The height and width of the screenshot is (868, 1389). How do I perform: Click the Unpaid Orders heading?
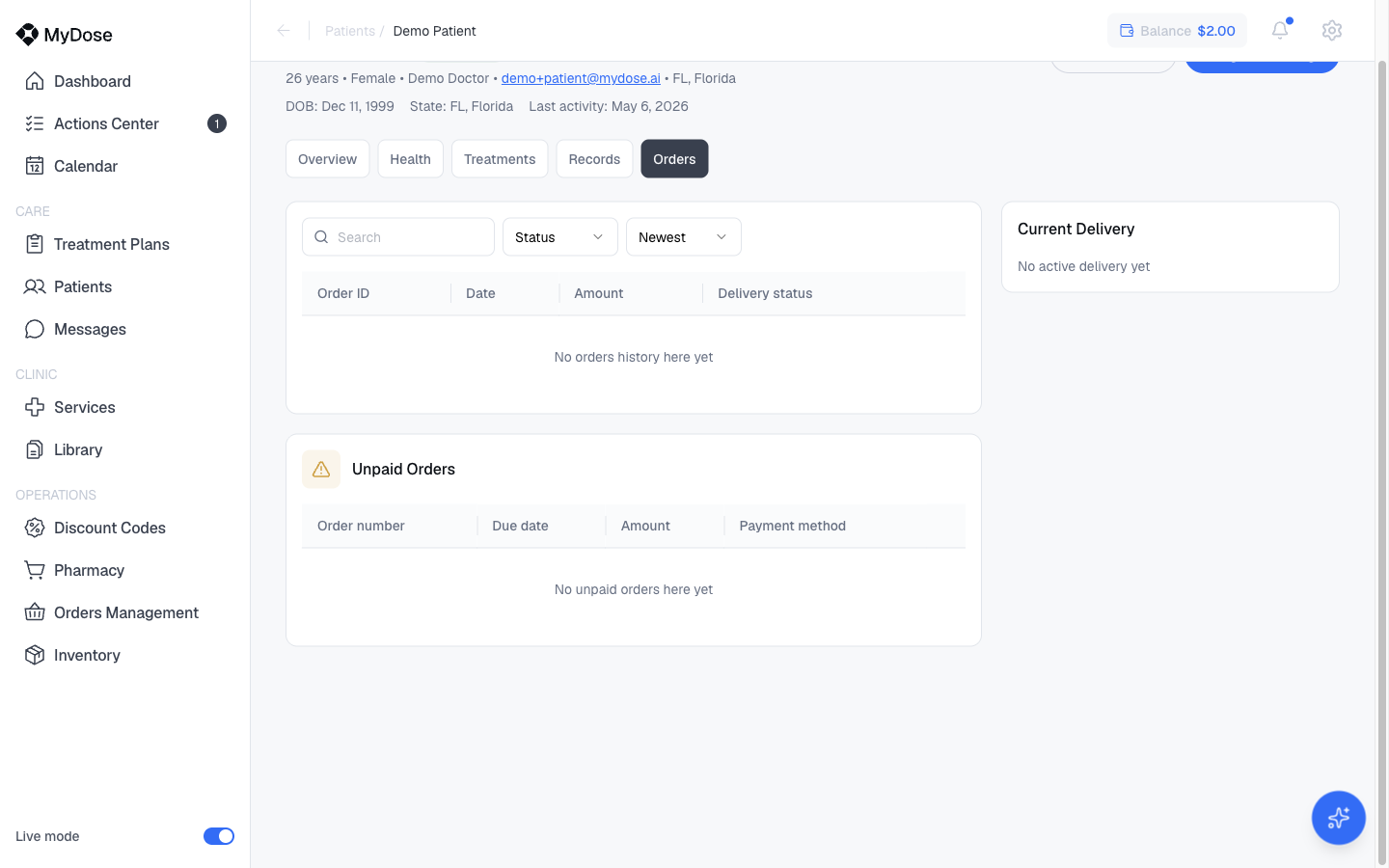point(403,469)
